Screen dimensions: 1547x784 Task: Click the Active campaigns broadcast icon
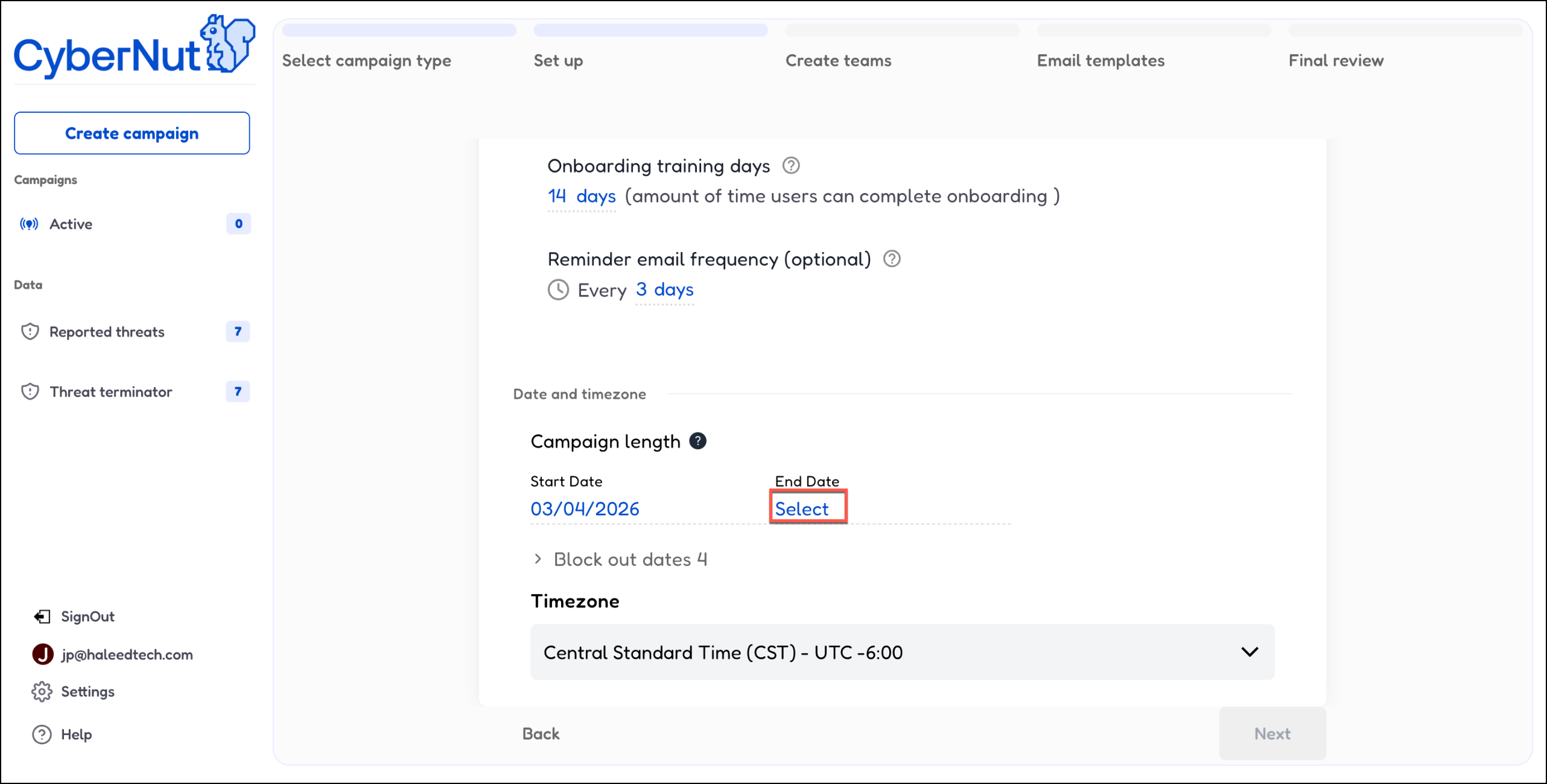29,224
